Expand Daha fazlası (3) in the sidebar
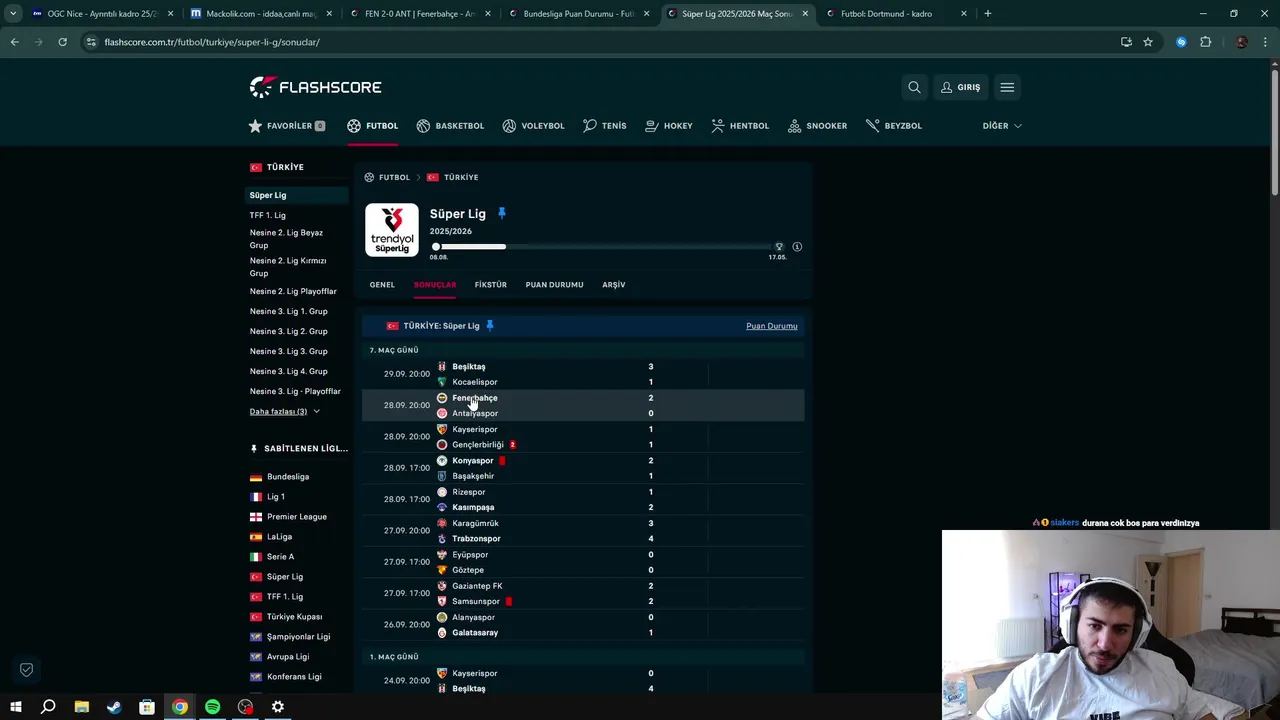This screenshot has height=720, width=1280. (x=285, y=411)
